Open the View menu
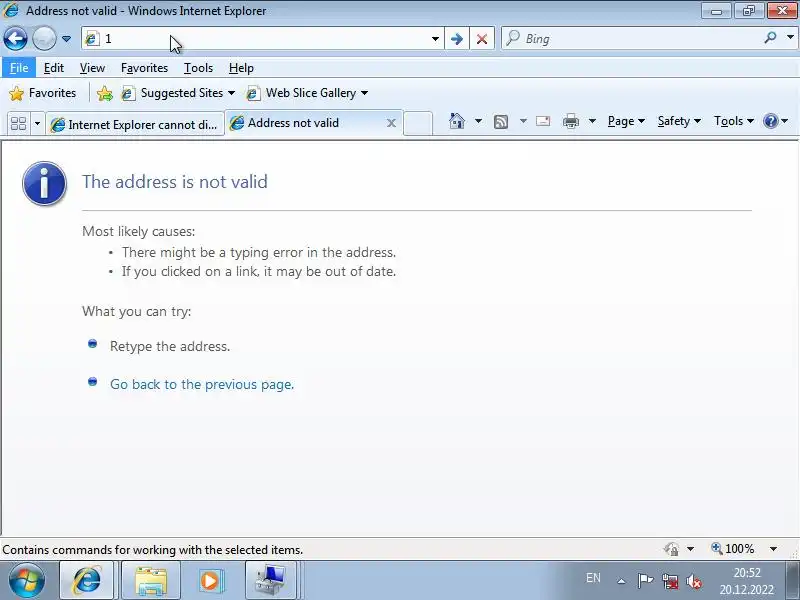The image size is (800, 600). pos(92,68)
